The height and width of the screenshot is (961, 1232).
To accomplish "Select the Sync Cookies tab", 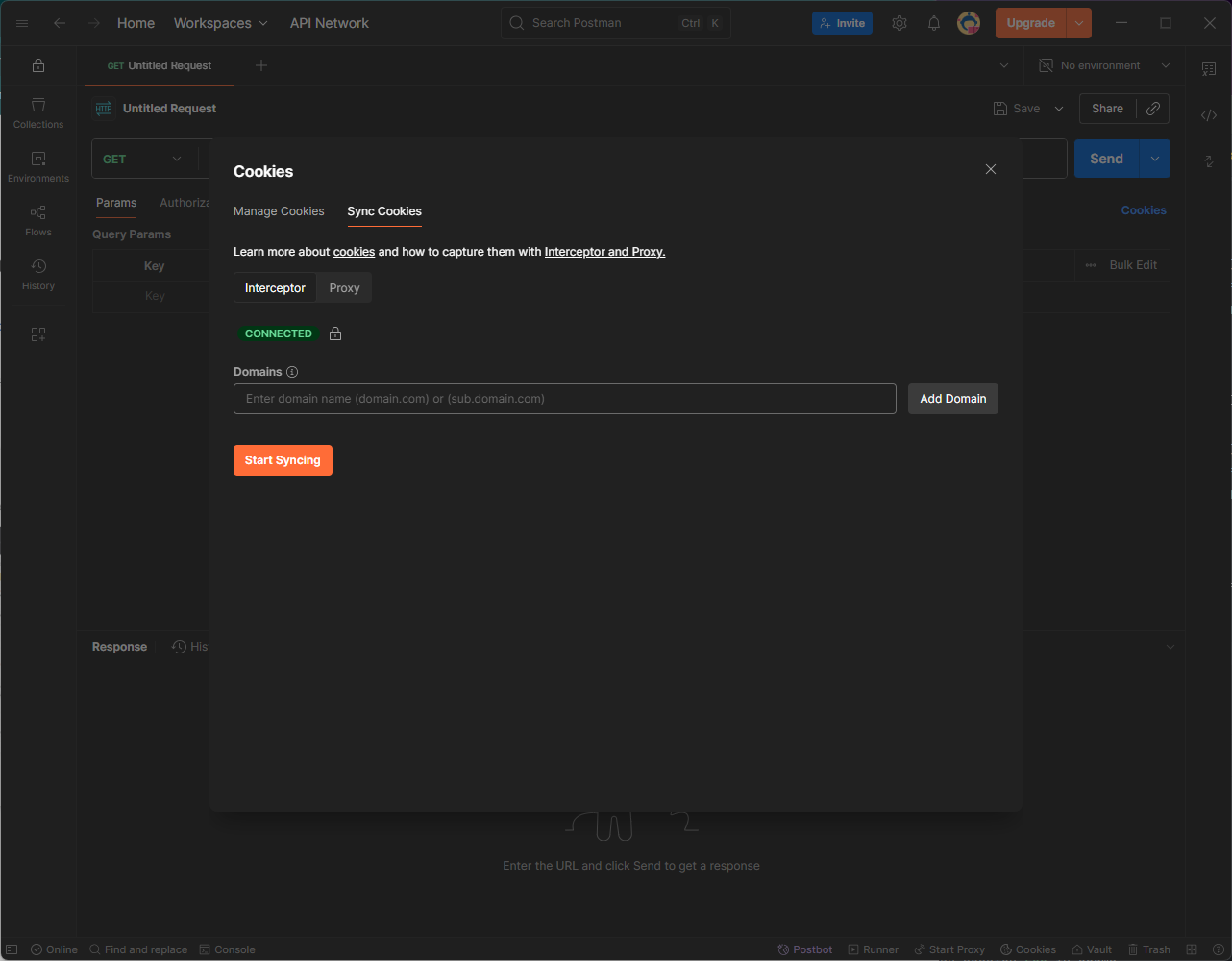I will coord(384,211).
